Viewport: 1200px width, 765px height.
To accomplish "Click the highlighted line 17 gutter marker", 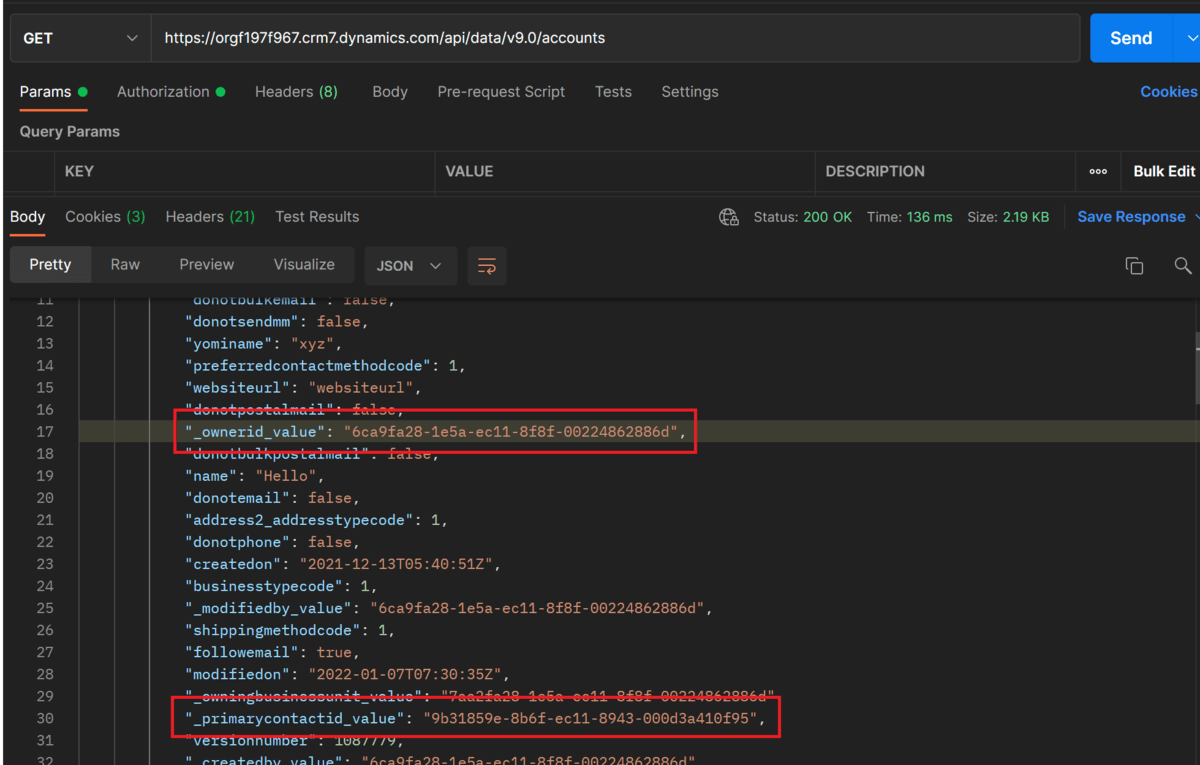I will pos(45,431).
